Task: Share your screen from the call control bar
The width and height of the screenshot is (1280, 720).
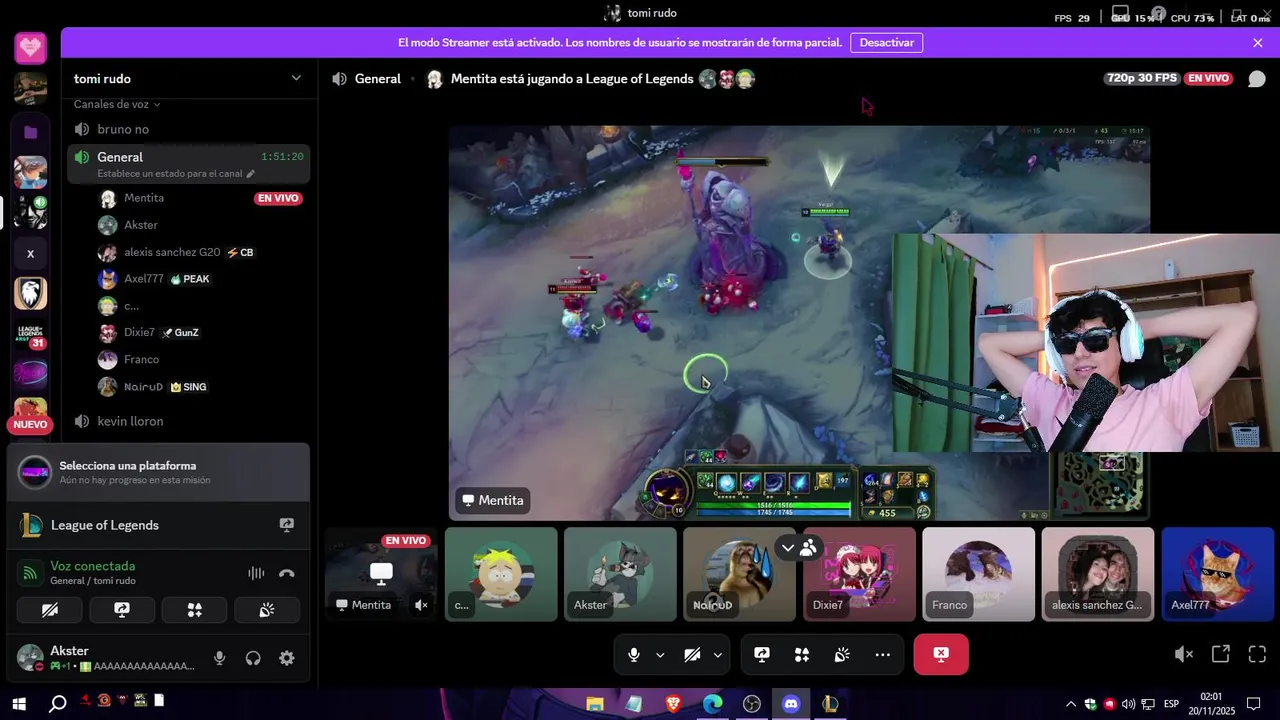Action: 762,655
